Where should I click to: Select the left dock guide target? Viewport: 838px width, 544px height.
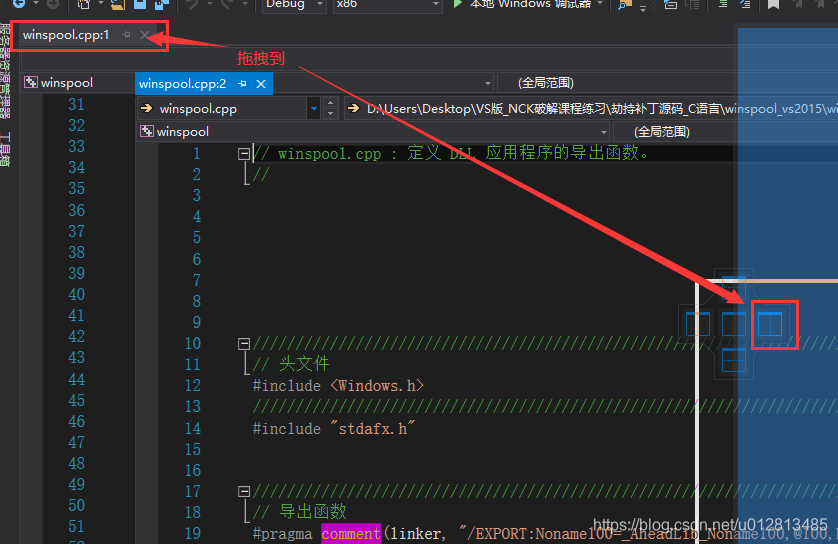click(697, 324)
